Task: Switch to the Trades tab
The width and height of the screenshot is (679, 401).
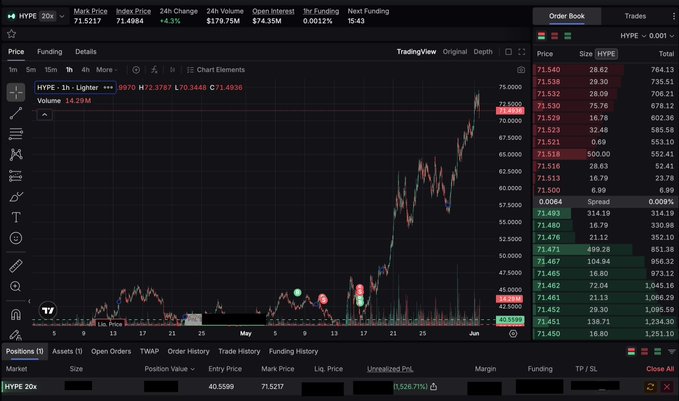Action: coord(635,16)
